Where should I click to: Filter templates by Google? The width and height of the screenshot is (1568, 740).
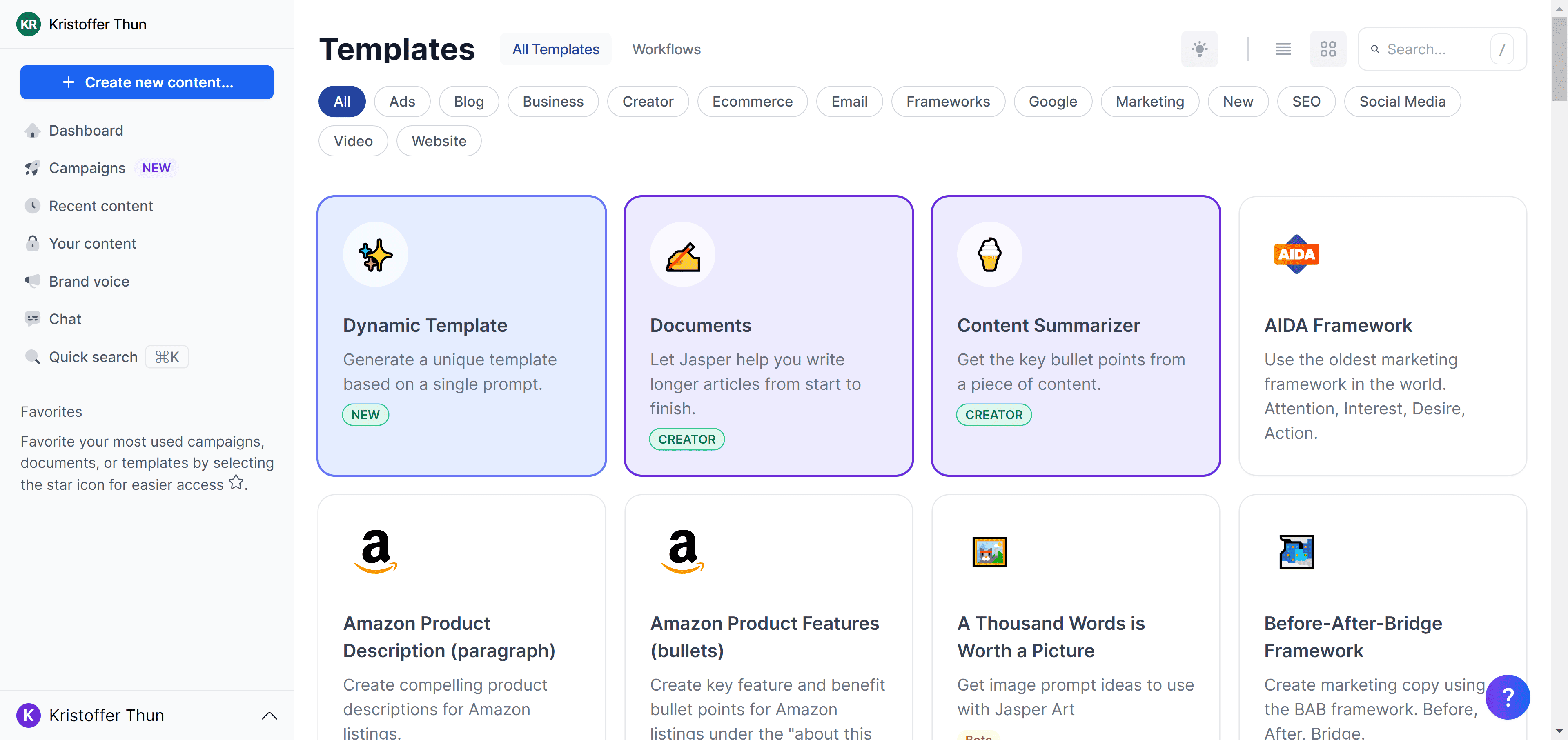[1052, 102]
